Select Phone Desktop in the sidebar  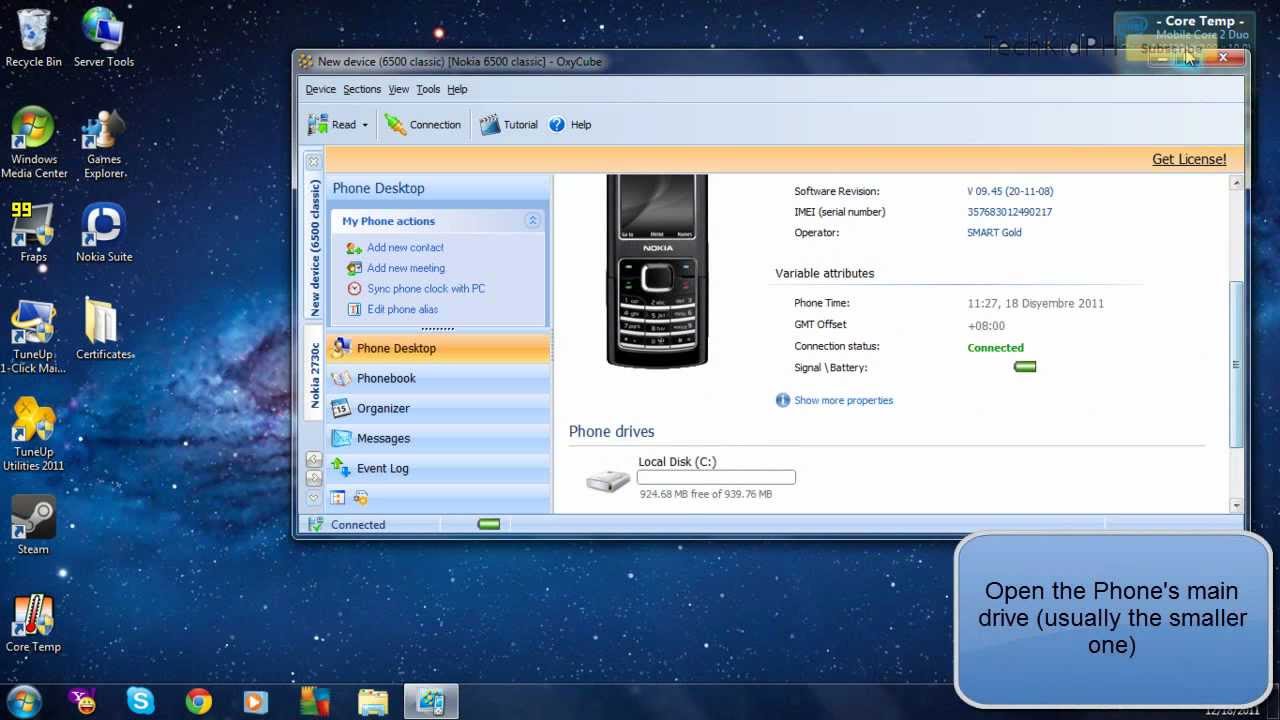point(438,348)
